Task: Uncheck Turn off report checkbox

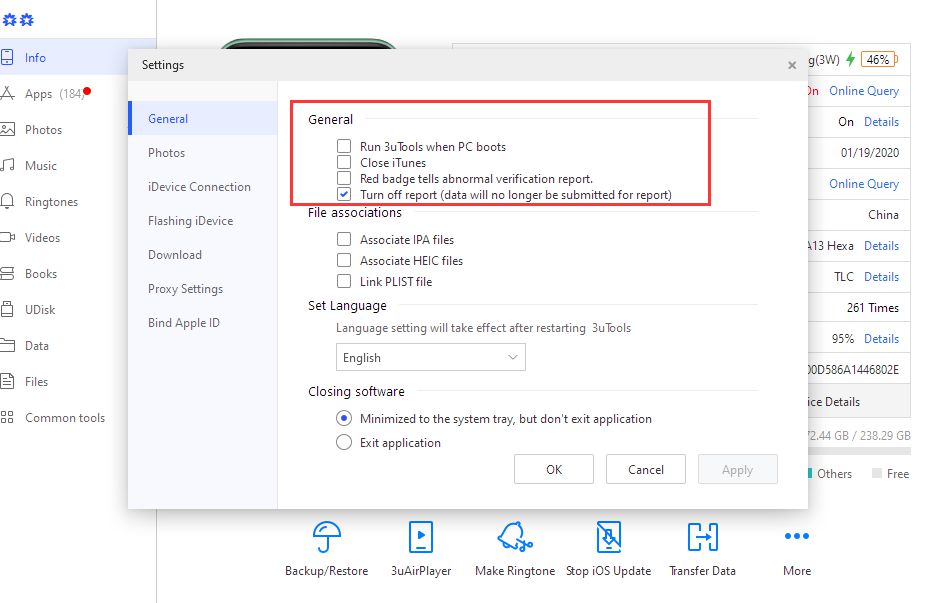Action: (344, 194)
